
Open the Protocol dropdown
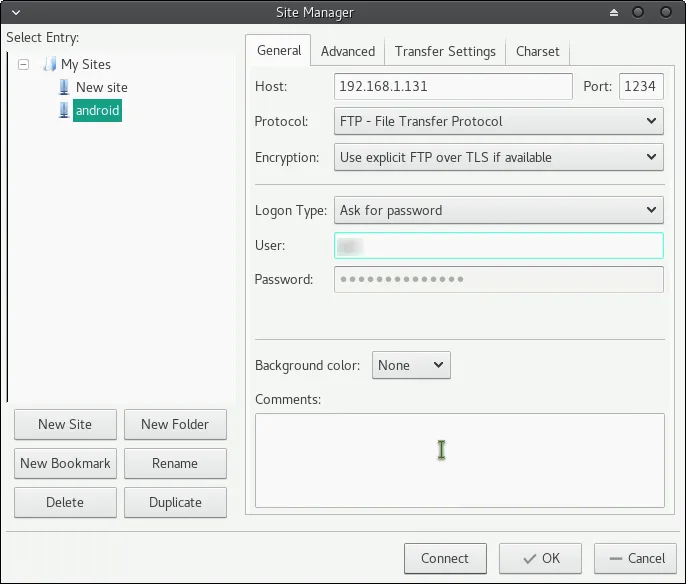(498, 122)
